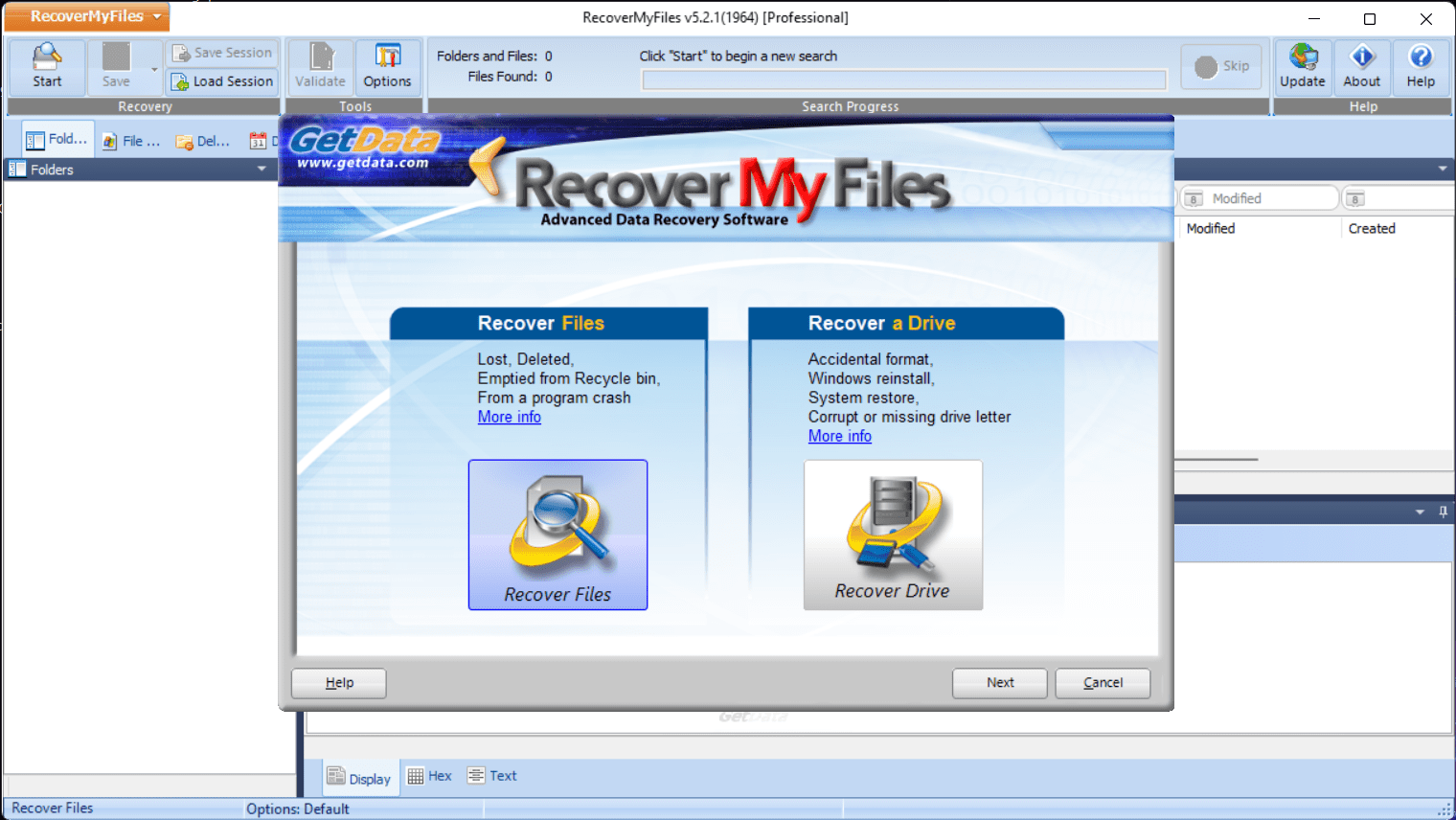Open the preview panel dropdown arrow

[1420, 512]
